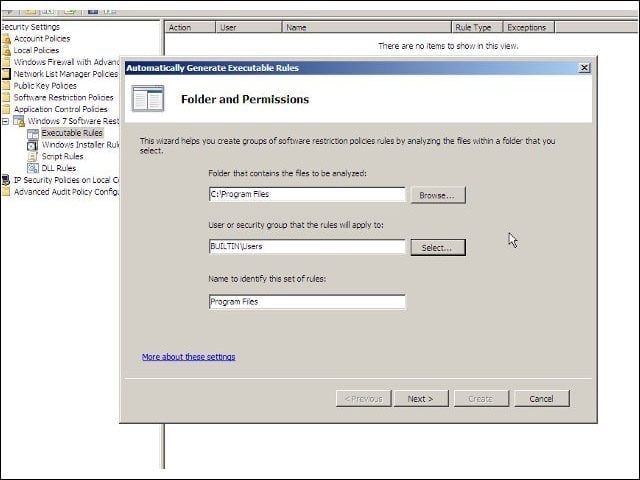
Task: Click the Advanced Audit Policy folder icon
Action: point(6,192)
